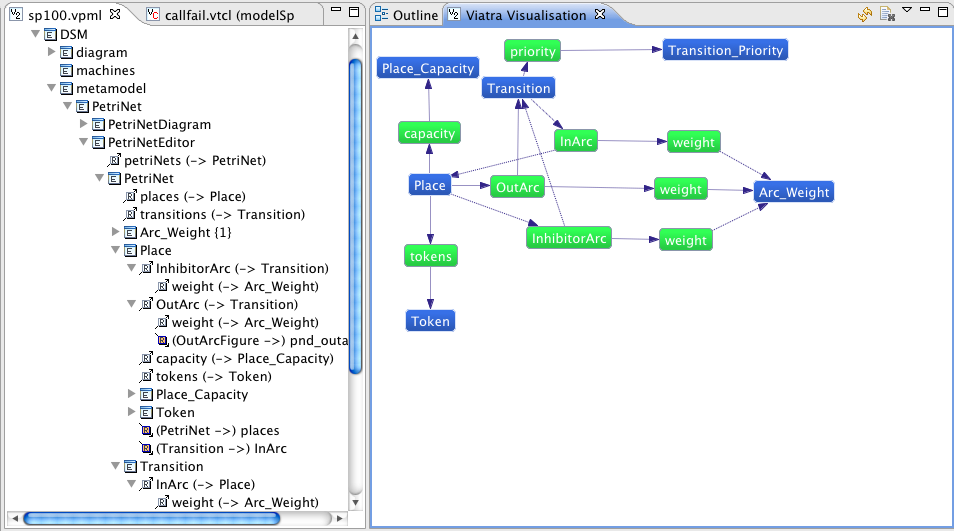Viewport: 954px width, 531px height.
Task: Minimize the editor panel
Action: [336, 10]
